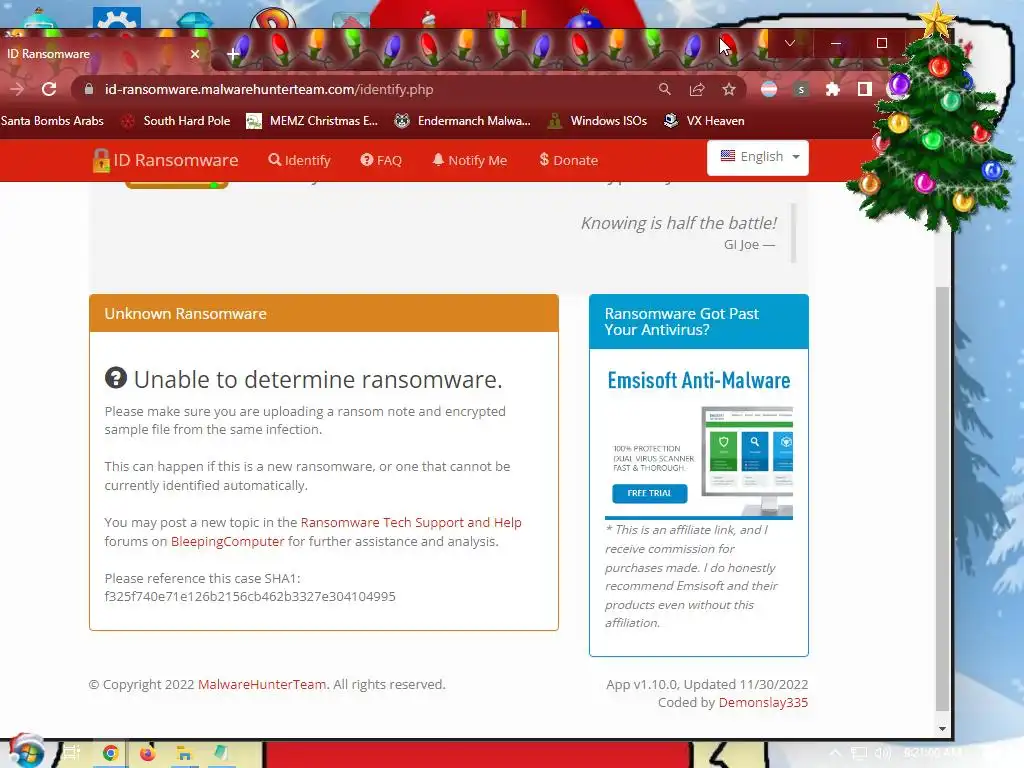The width and height of the screenshot is (1024, 768).
Task: Open the Windows Start button
Action: 26,752
